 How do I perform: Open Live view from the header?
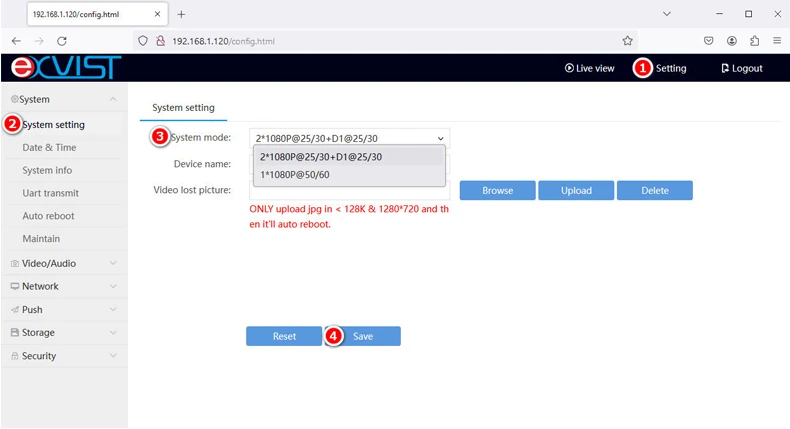(x=589, y=68)
